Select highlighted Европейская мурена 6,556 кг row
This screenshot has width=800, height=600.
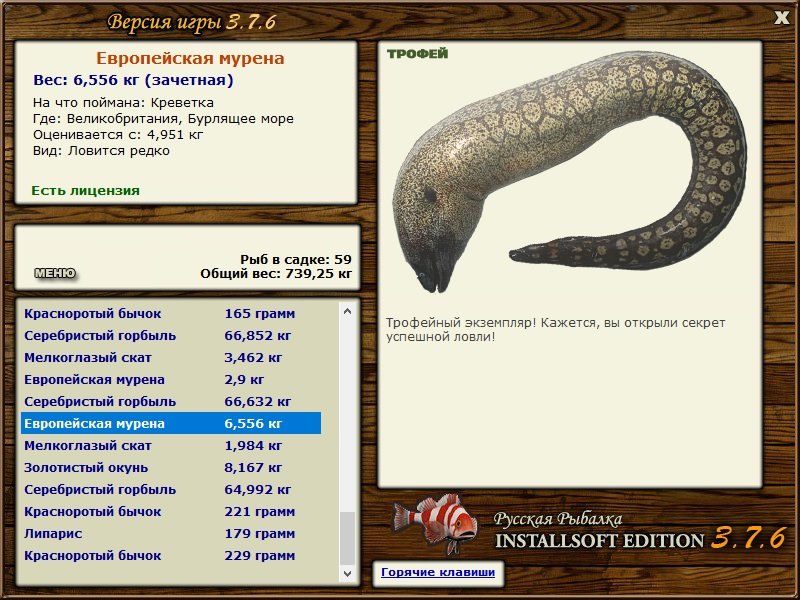click(x=171, y=423)
